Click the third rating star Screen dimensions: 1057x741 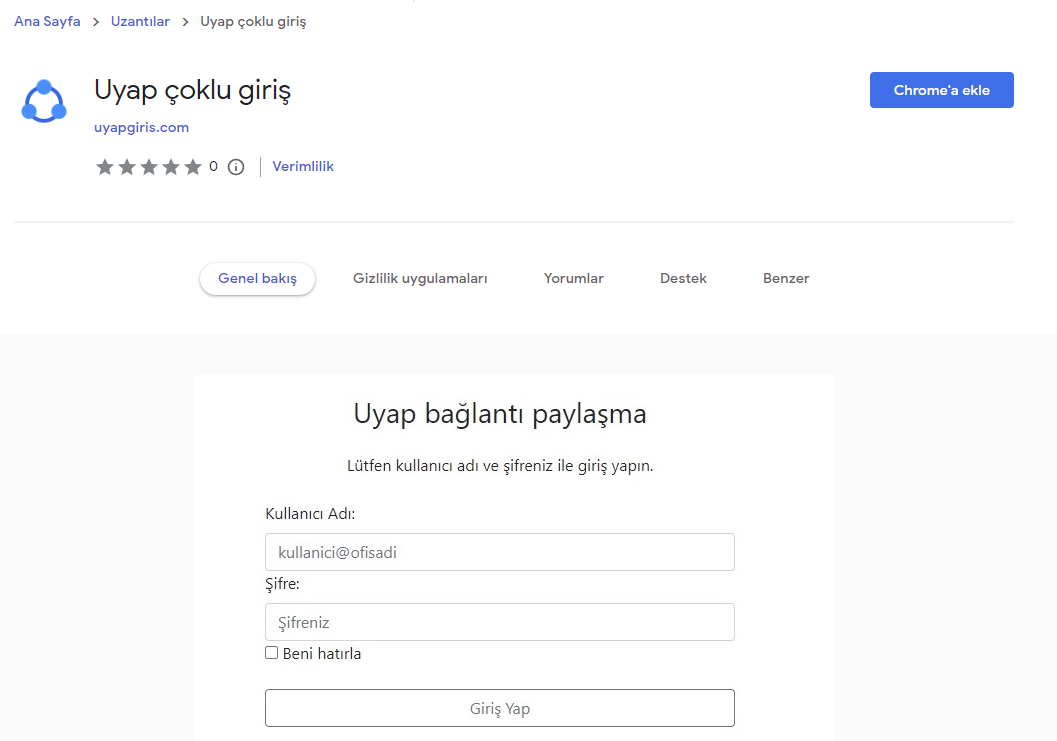tap(149, 167)
